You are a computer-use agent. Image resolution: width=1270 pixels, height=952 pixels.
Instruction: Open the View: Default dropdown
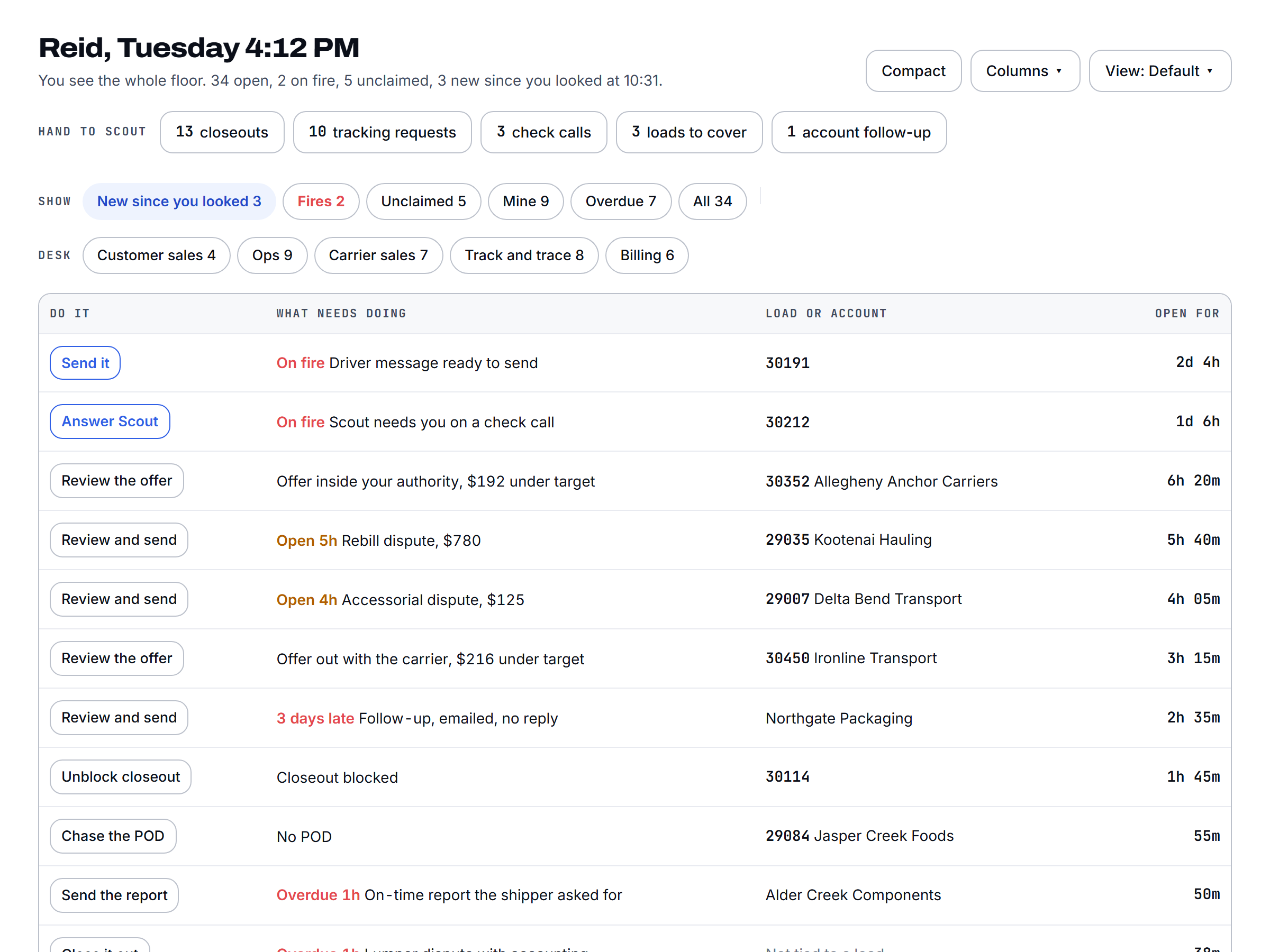pos(1159,70)
